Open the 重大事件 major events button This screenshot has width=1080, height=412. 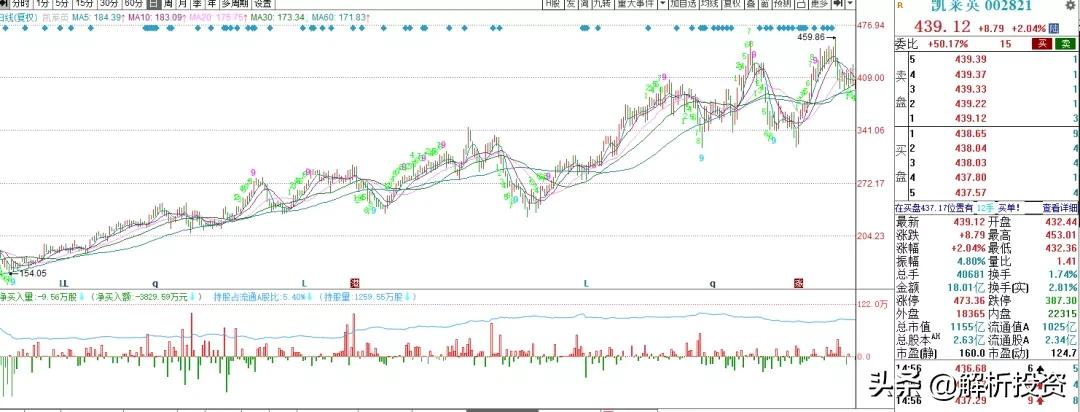pyautogui.click(x=636, y=3)
